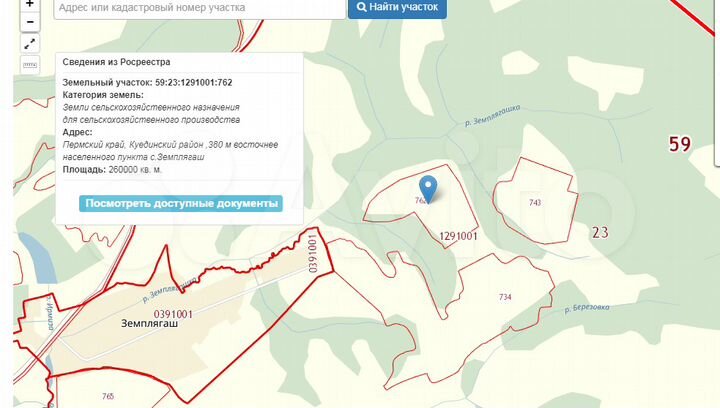Toggle fullscreen map view icon
Viewport: 720px width, 408px height.
pyautogui.click(x=30, y=44)
